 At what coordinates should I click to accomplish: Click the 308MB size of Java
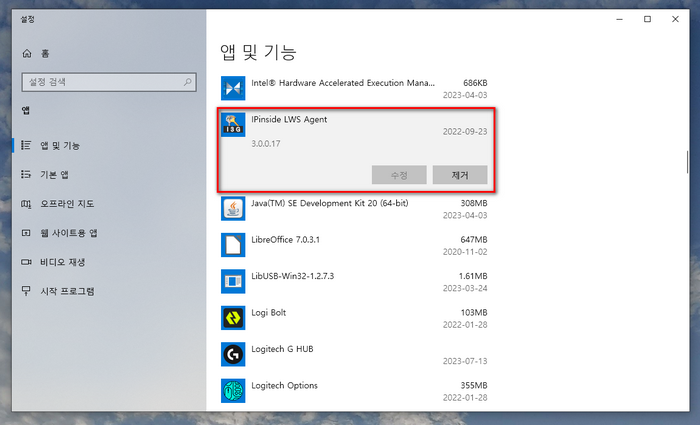pos(474,203)
